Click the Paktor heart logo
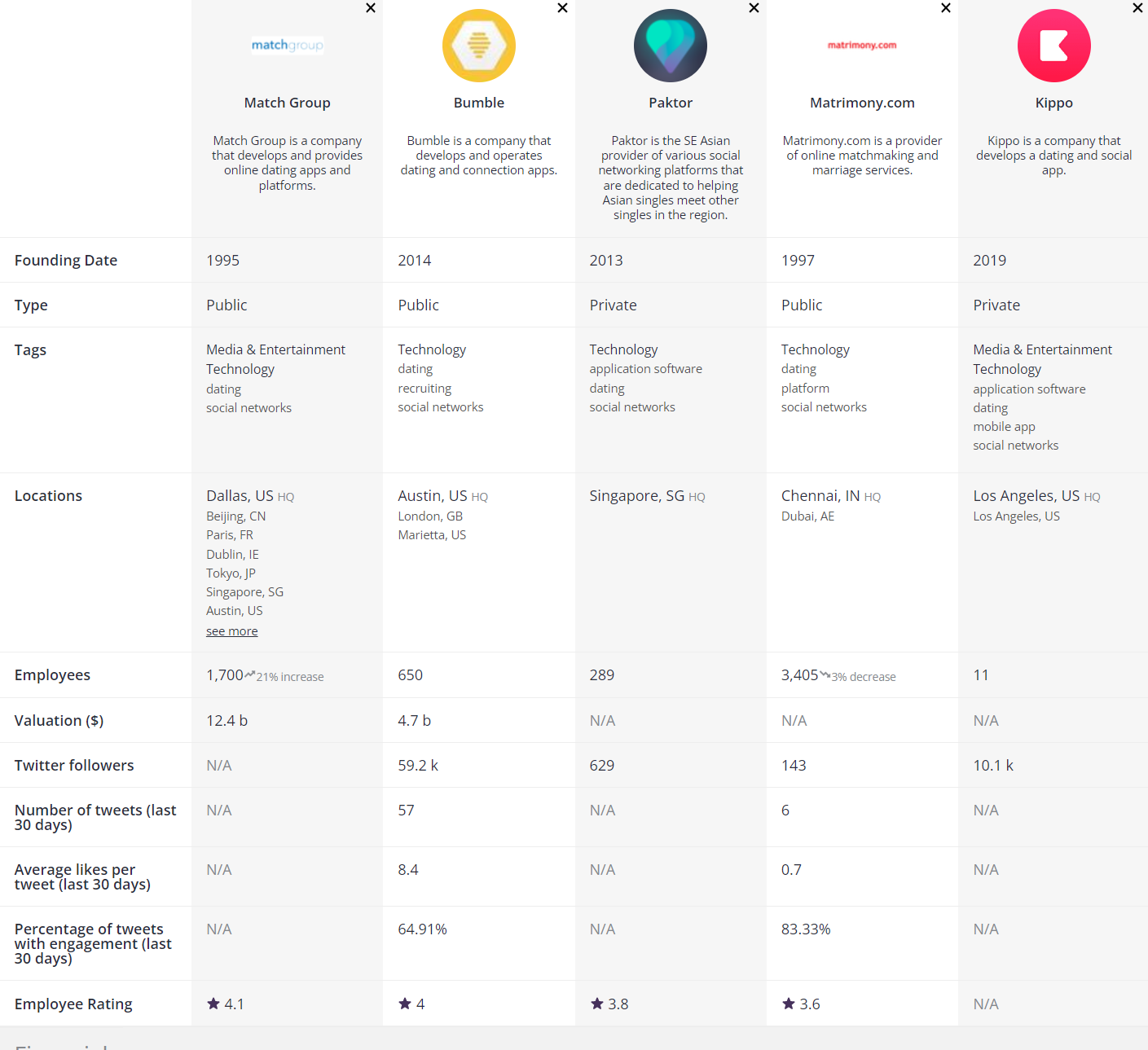Image resolution: width=1148 pixels, height=1050 pixels. [671, 46]
